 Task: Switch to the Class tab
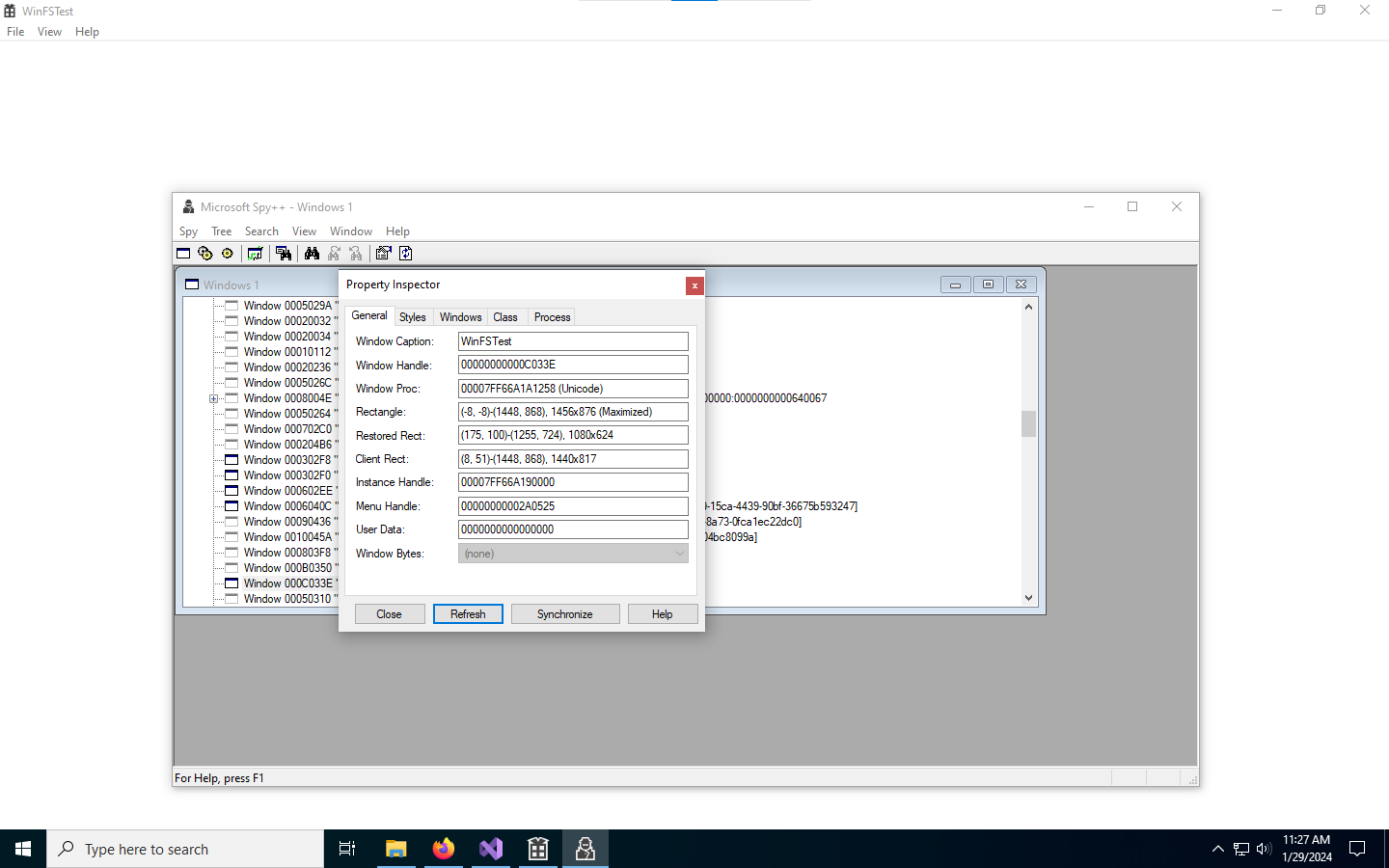coord(505,317)
